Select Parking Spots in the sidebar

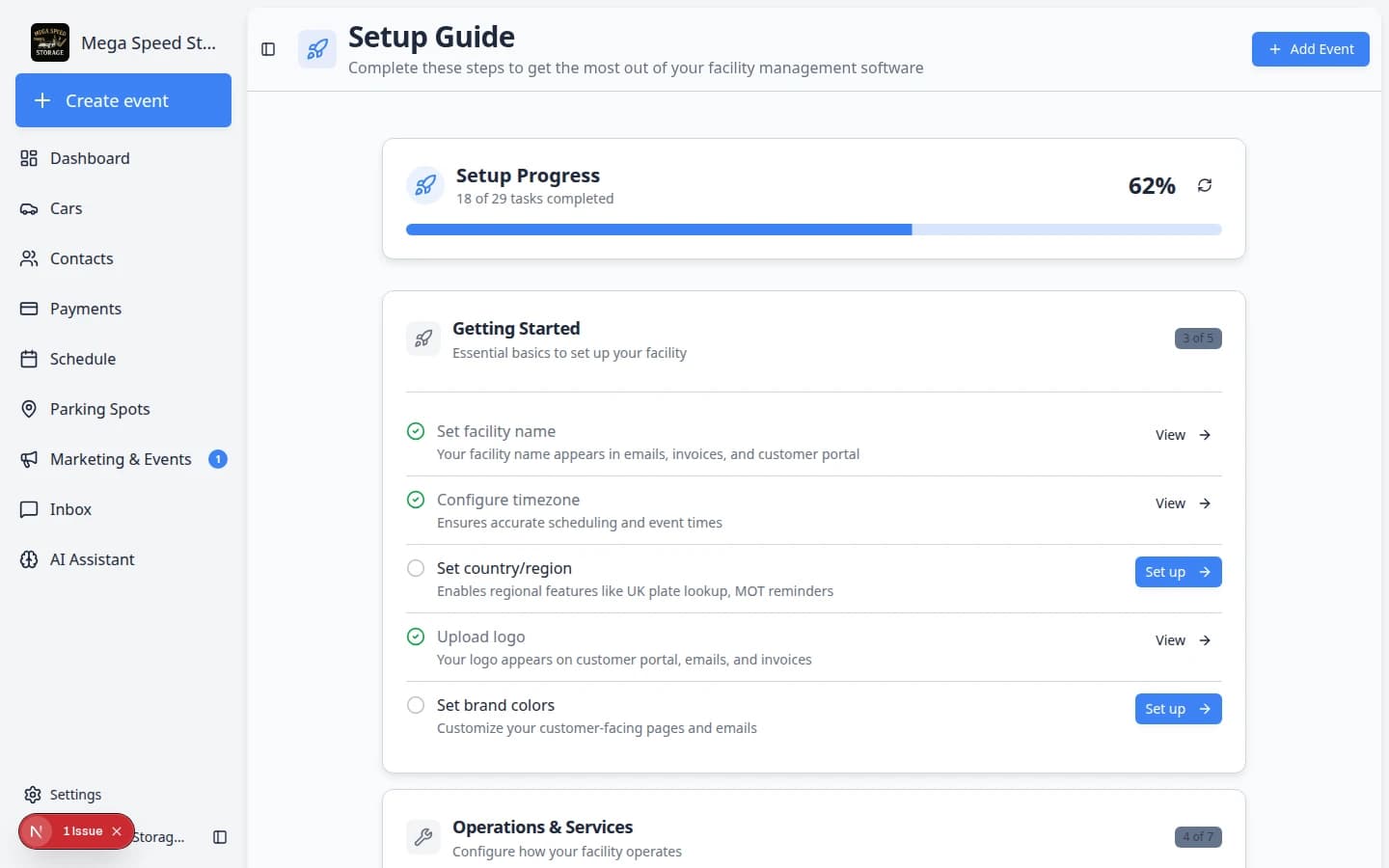[123, 409]
